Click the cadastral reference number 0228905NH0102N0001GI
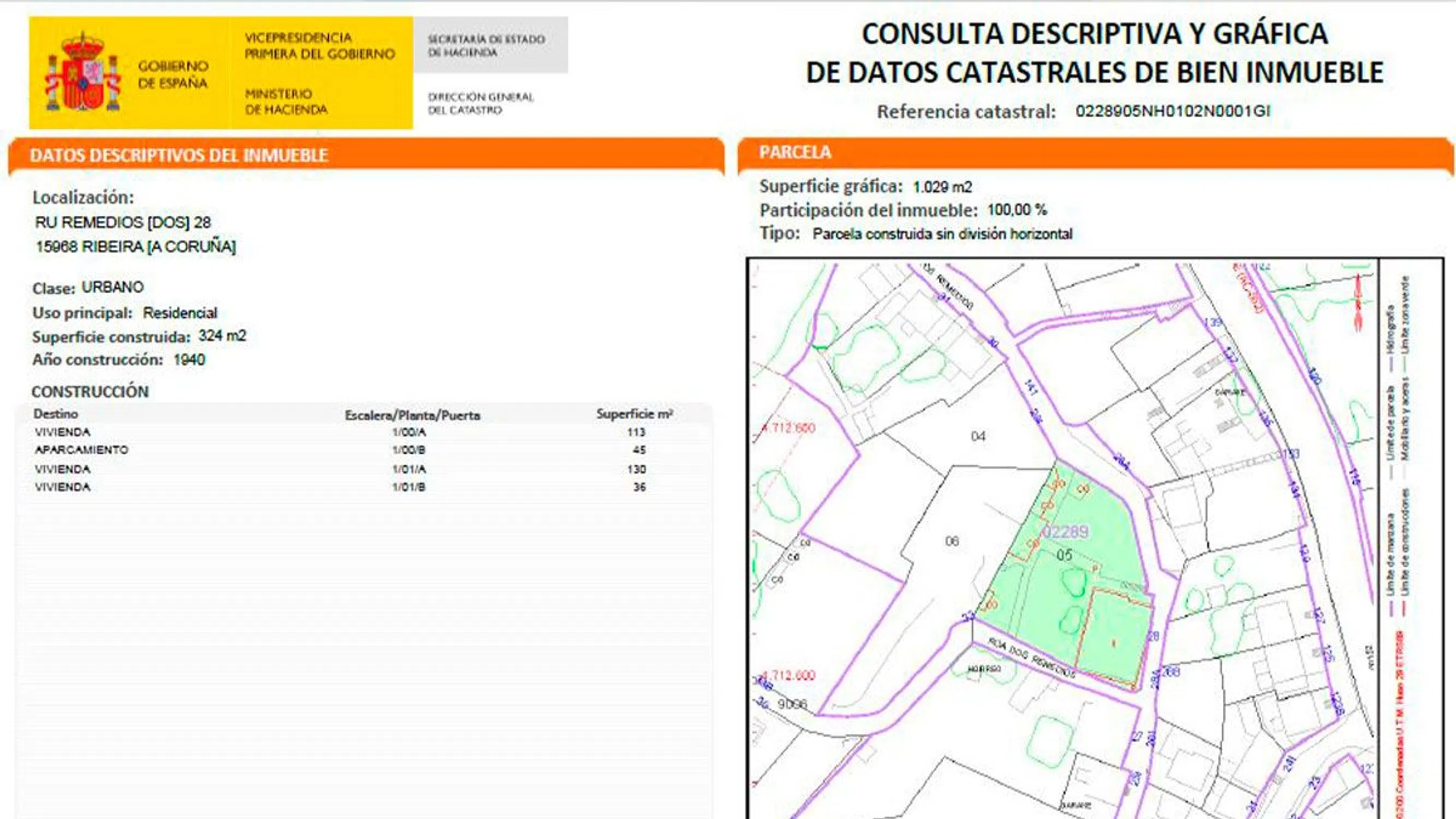Viewport: 1456px width, 819px height. click(x=1172, y=111)
